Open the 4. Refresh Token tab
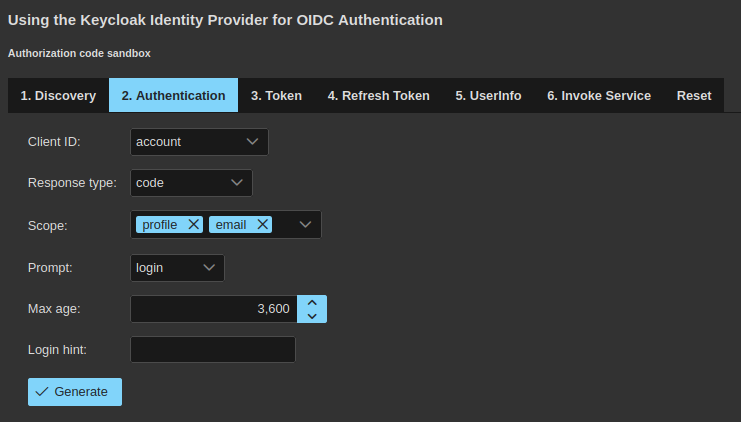Image resolution: width=741 pixels, height=422 pixels. point(379,95)
